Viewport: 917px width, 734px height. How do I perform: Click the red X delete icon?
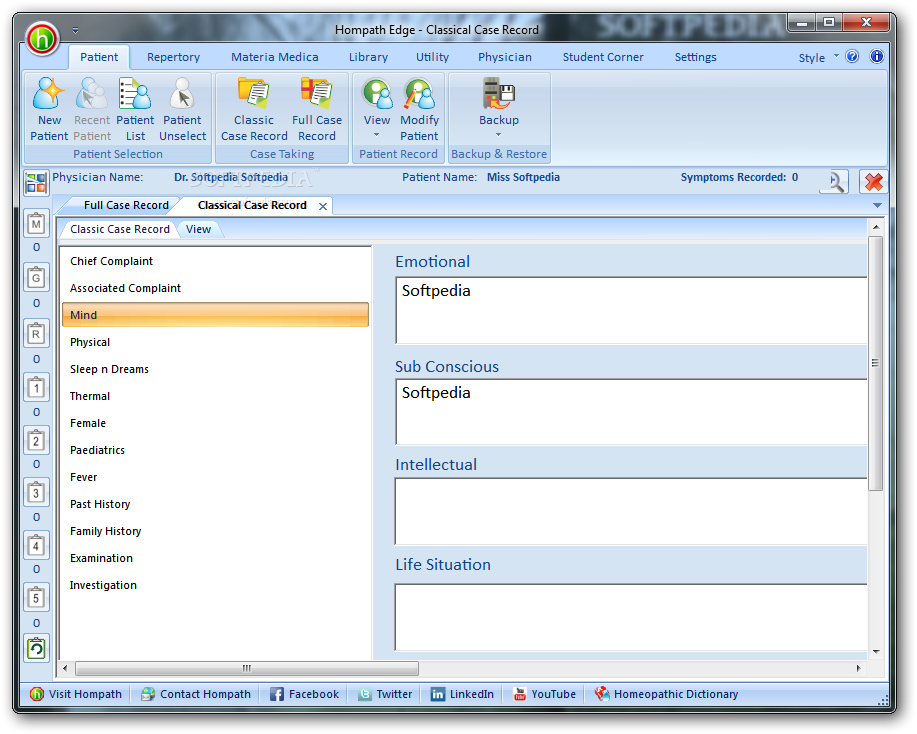coord(873,182)
